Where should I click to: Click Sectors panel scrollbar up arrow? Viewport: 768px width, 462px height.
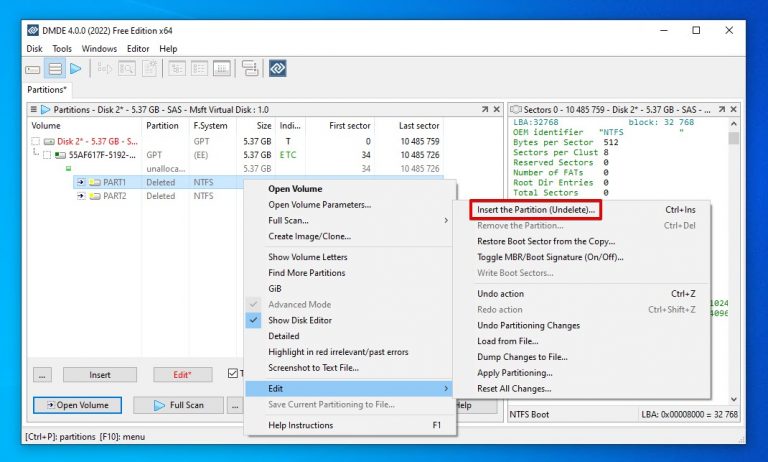[x=734, y=124]
